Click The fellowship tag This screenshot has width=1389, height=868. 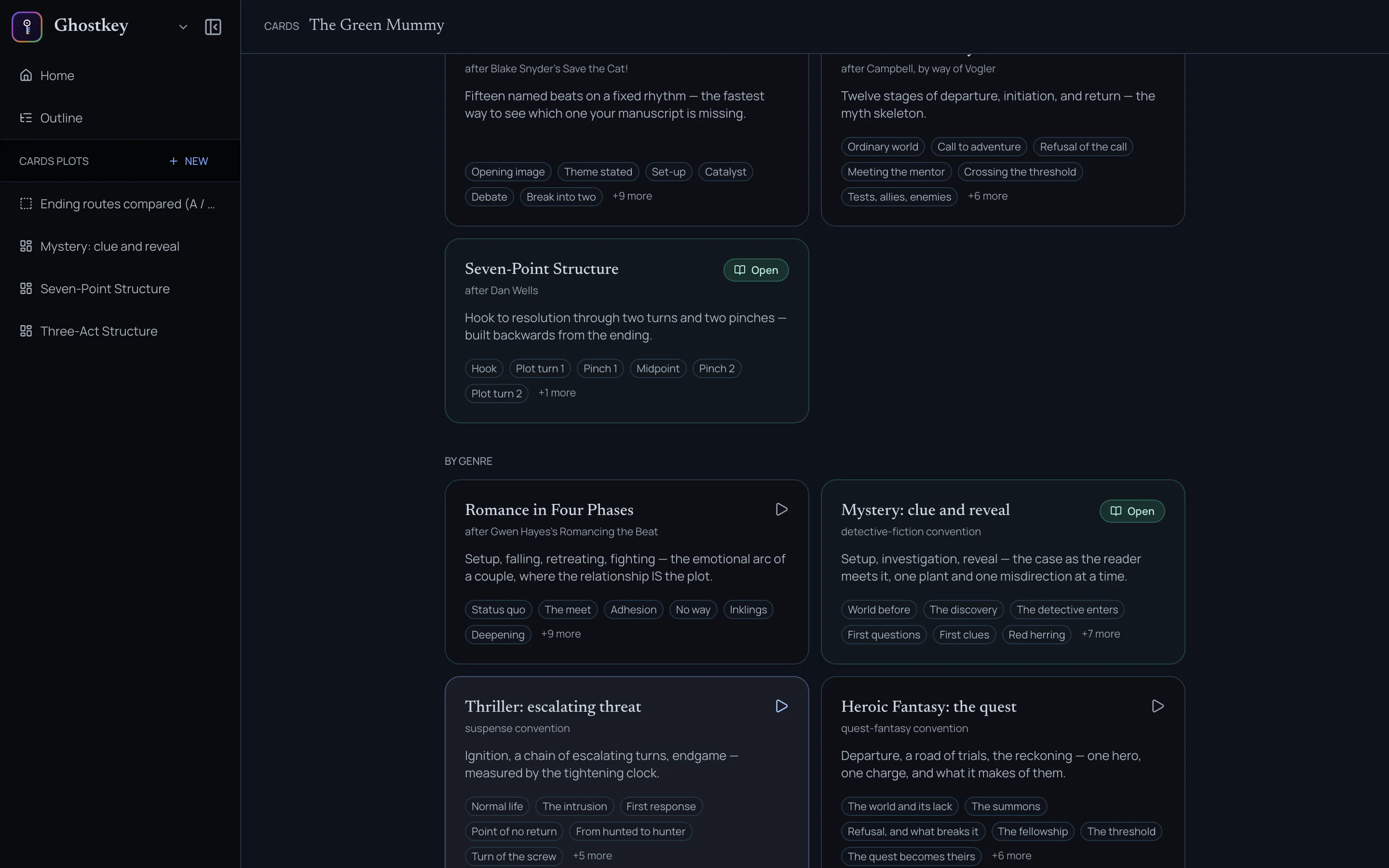(x=1033, y=832)
